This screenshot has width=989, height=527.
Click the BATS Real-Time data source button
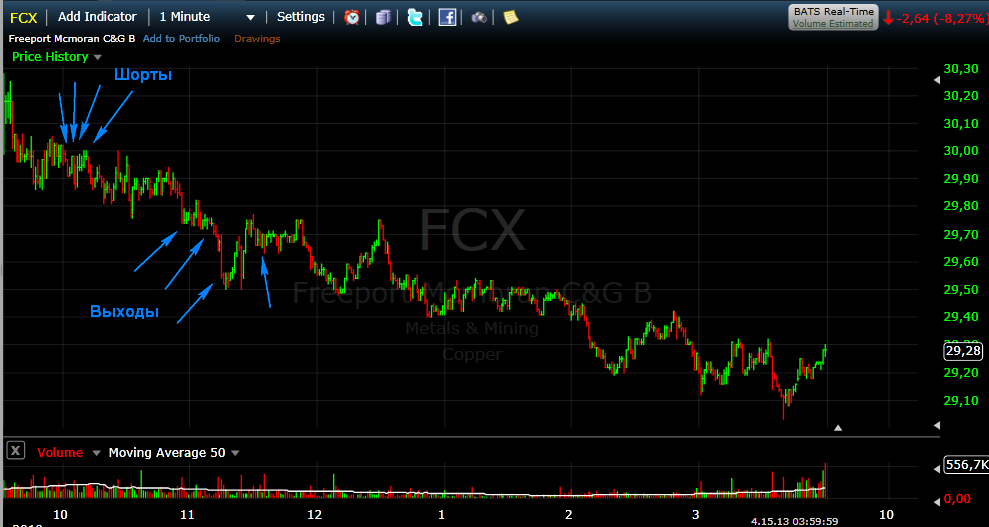tap(832, 17)
